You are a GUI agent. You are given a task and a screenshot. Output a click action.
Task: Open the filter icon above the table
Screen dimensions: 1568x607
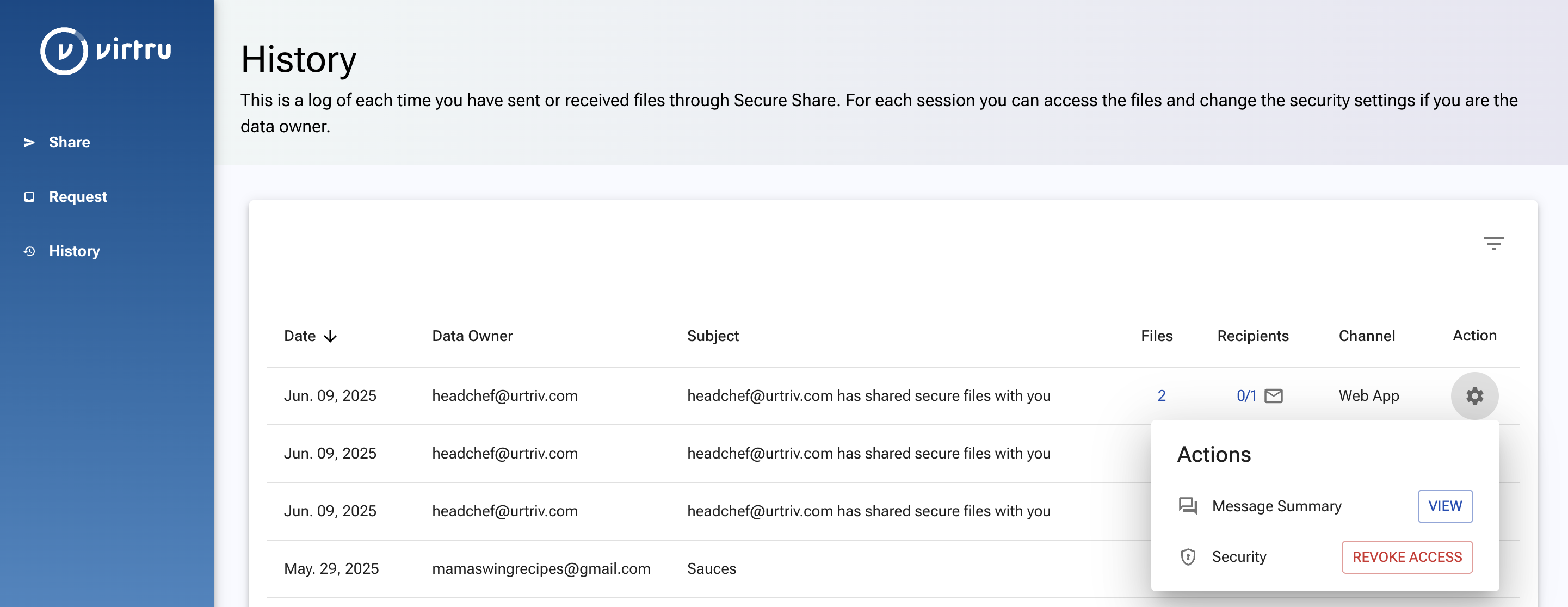click(1496, 243)
